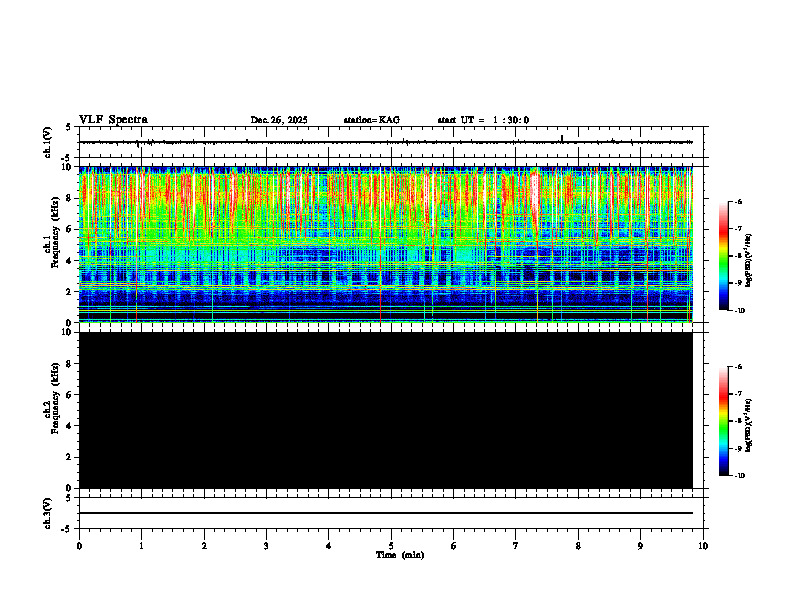Click the "-10" label on ch.1 color scale
792x612 pixels.
click(x=739, y=311)
